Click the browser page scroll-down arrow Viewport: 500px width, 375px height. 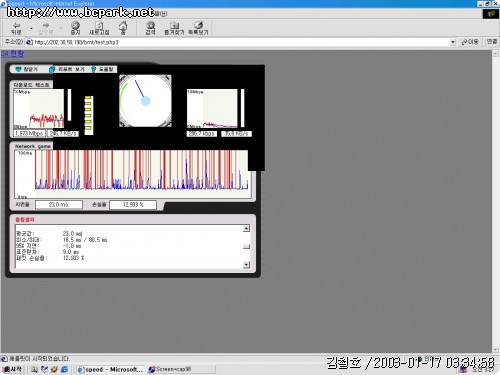[496, 349]
